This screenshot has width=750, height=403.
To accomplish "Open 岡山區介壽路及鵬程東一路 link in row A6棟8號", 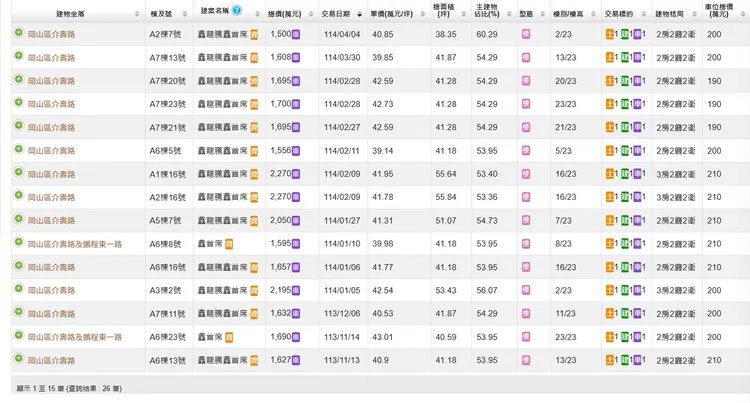I will pyautogui.click(x=75, y=244).
